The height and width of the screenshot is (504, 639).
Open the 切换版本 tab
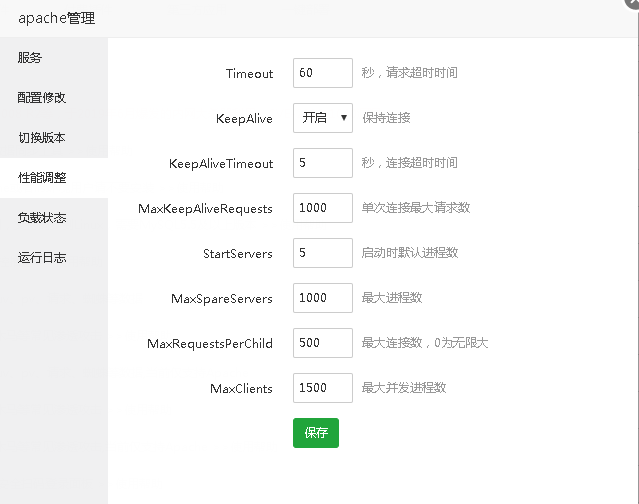(x=54, y=137)
